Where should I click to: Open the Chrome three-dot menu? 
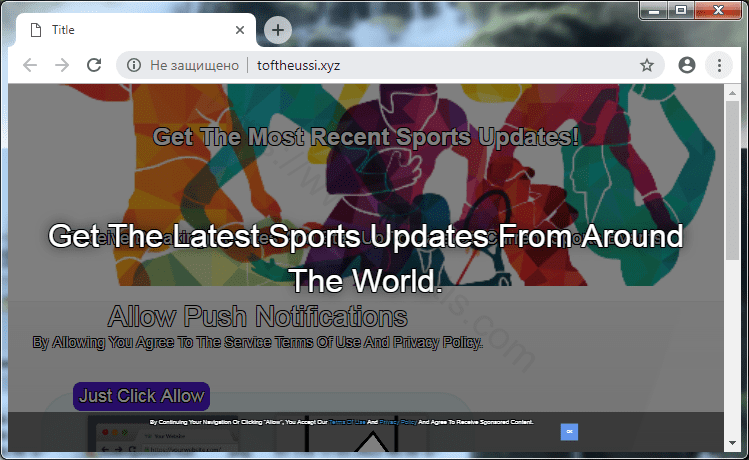point(718,65)
